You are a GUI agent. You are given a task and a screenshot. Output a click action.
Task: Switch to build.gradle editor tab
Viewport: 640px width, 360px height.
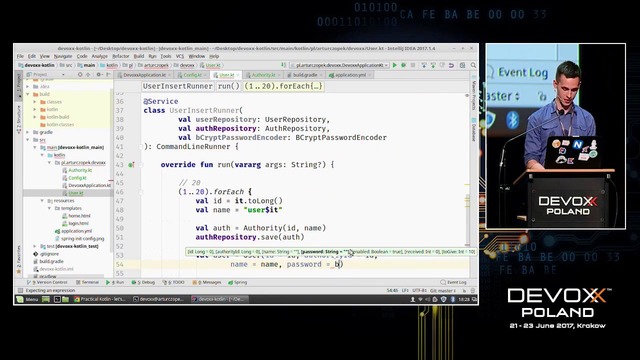[304, 75]
